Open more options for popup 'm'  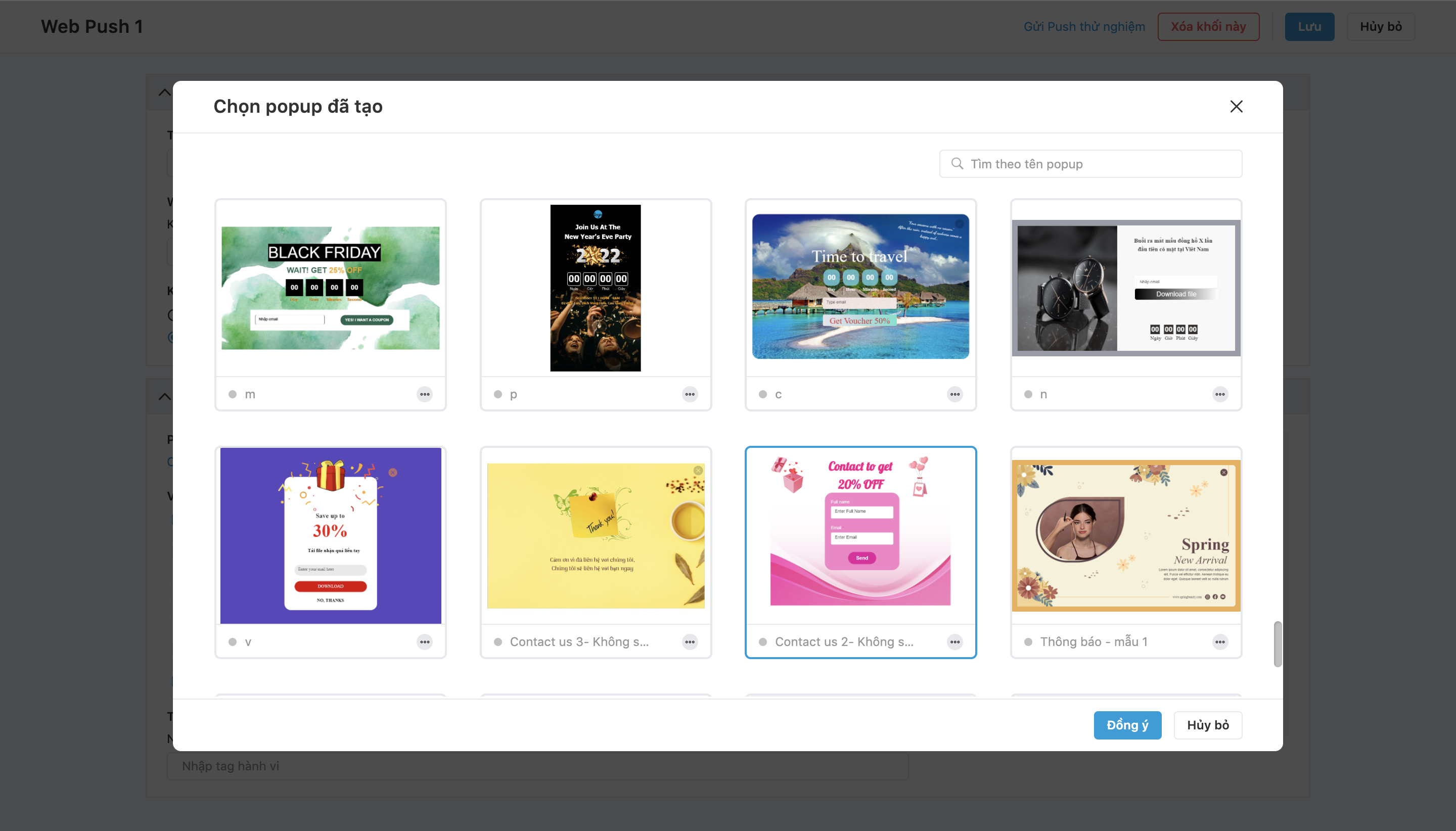pyautogui.click(x=425, y=394)
